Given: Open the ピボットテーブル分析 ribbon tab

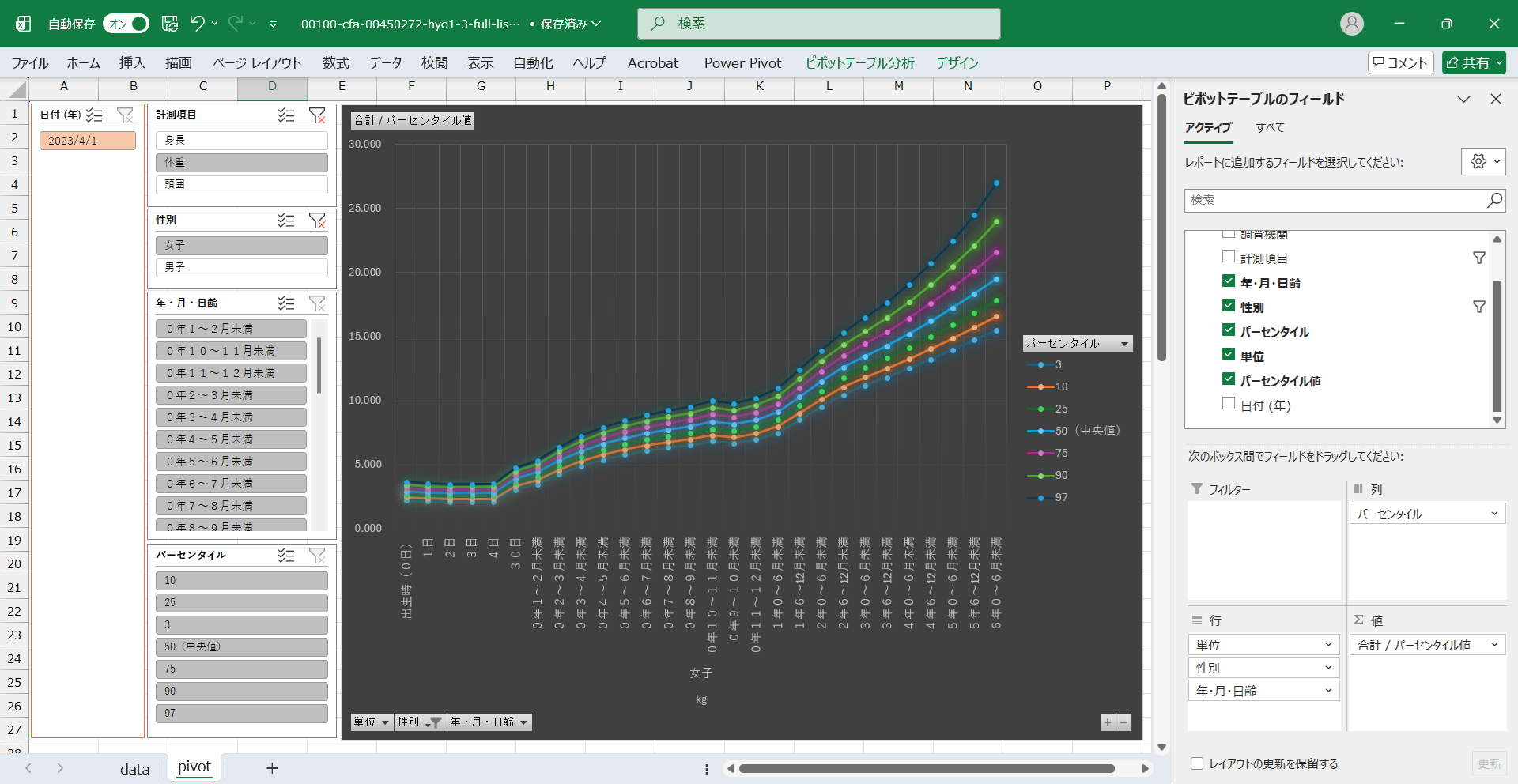Looking at the screenshot, I should [x=859, y=63].
